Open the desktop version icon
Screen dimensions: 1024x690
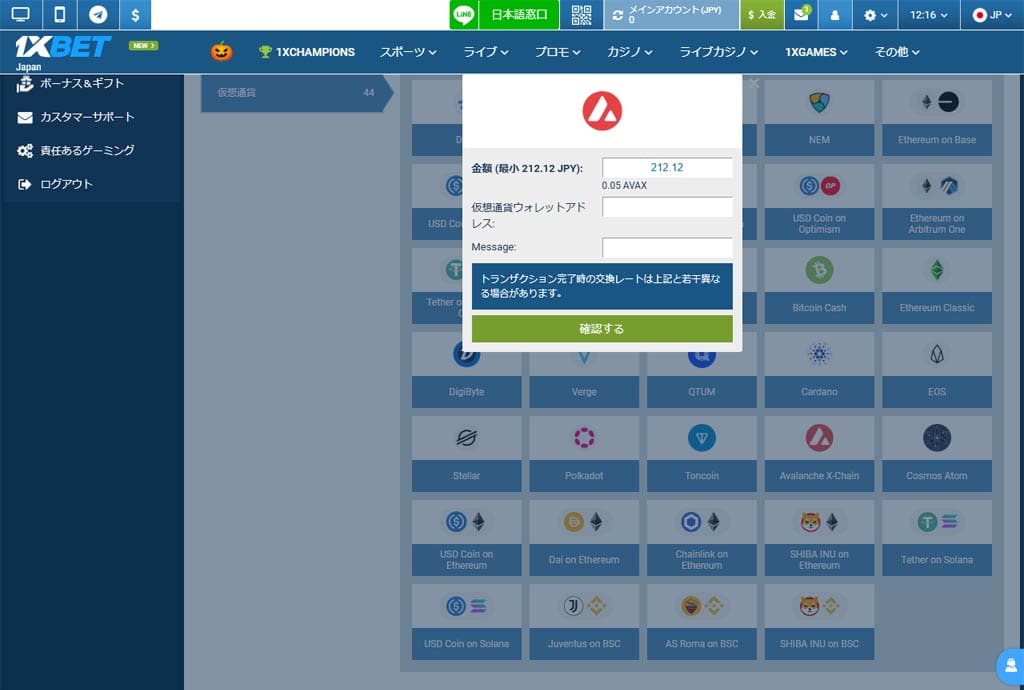21,14
